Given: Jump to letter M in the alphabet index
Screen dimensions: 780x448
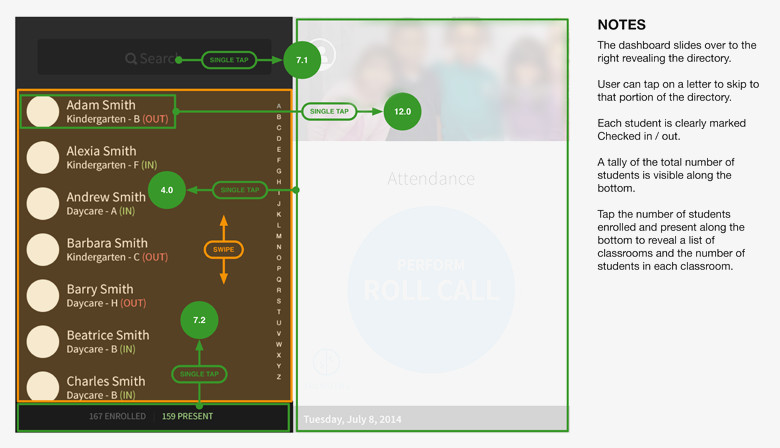Looking at the screenshot, I should click(x=279, y=236).
